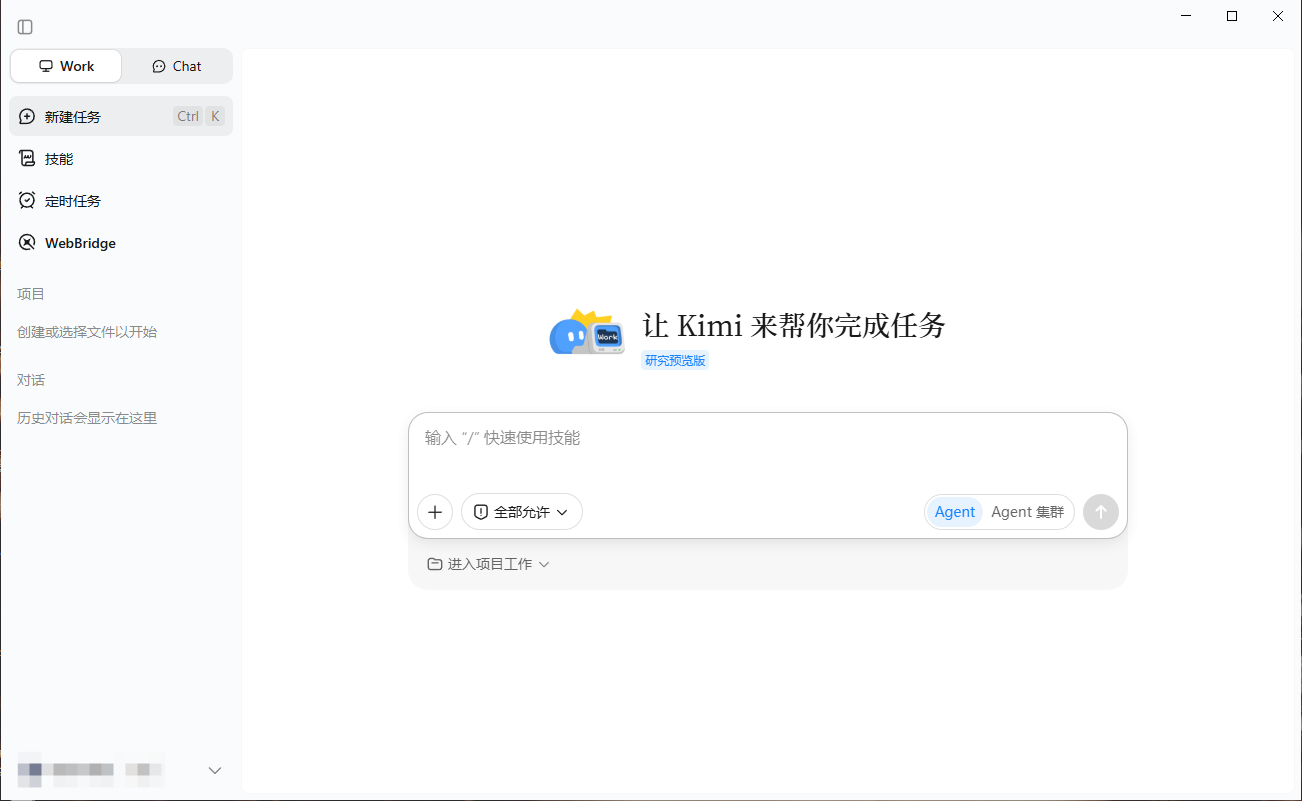Screen dimensions: 1302x801
Task: Click the WebBridge icon in the sidebar
Action: click(27, 242)
